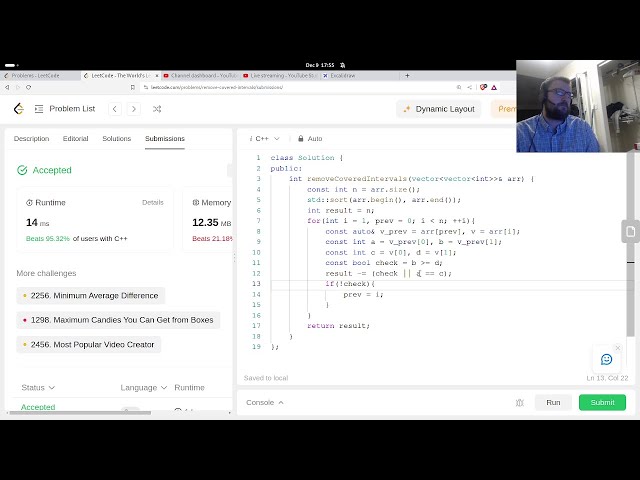Open the feedback chat smiley icon
Image resolution: width=640 pixels, height=480 pixels.
607,359
